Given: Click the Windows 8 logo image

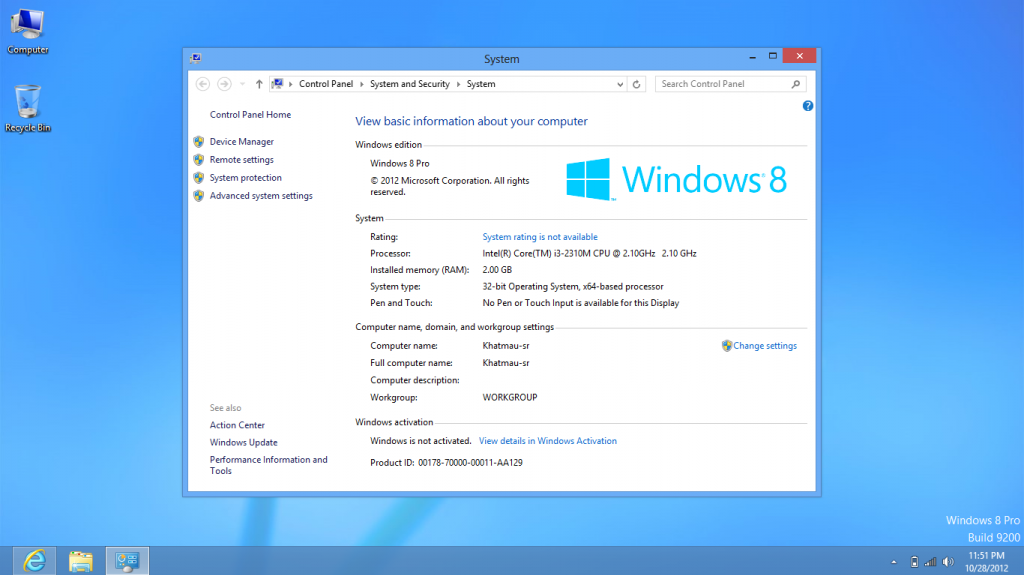Looking at the screenshot, I should [x=677, y=179].
